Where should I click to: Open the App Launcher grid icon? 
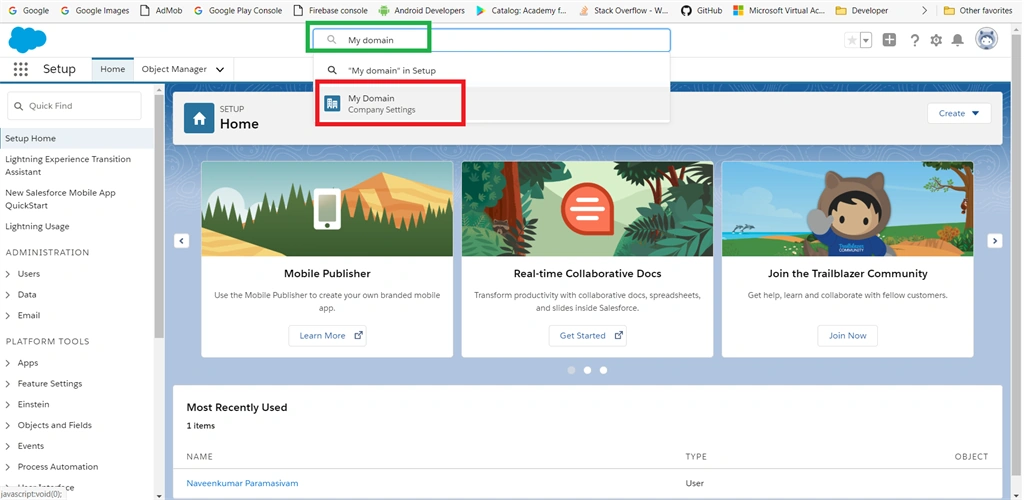click(x=20, y=69)
